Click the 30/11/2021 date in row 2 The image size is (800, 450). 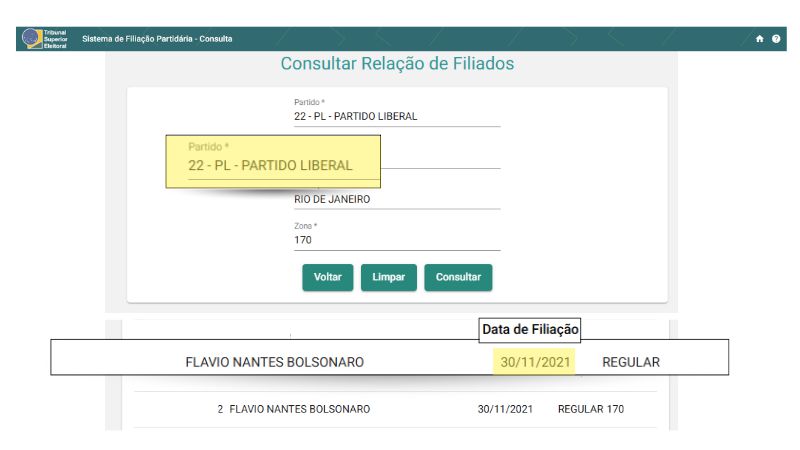[505, 409]
